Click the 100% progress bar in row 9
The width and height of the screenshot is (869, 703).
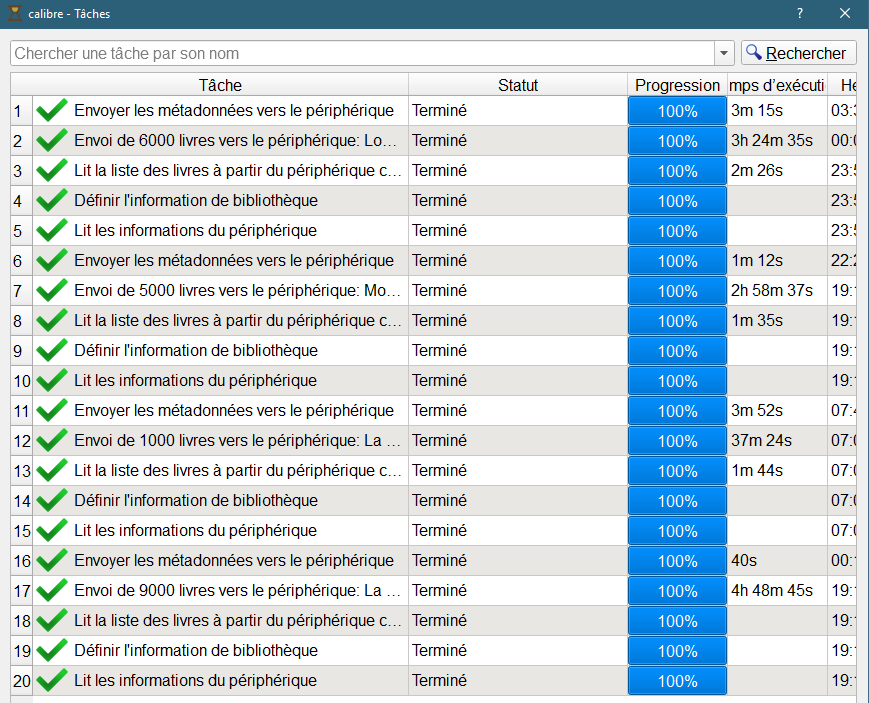(x=677, y=351)
